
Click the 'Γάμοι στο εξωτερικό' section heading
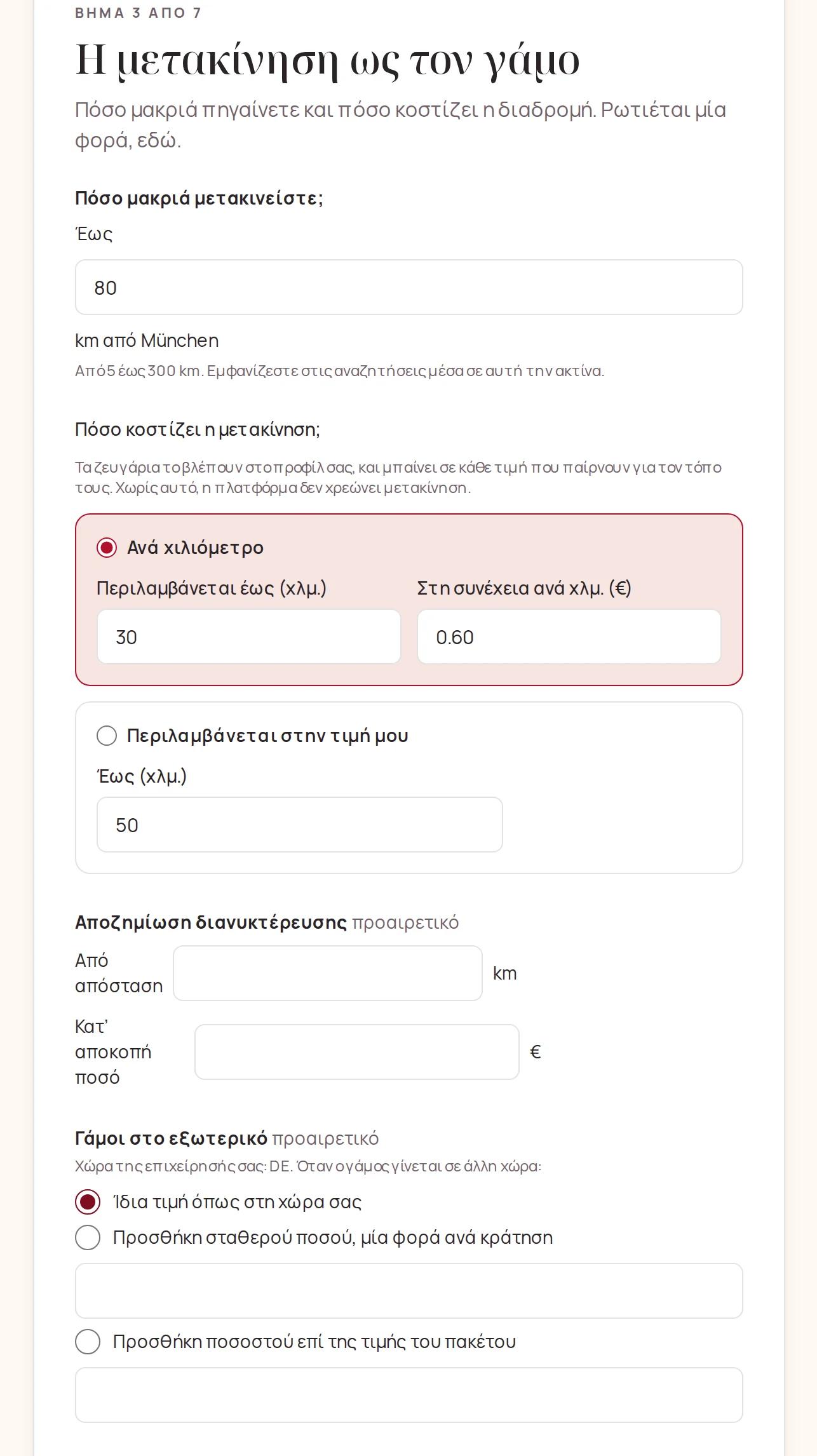171,1138
